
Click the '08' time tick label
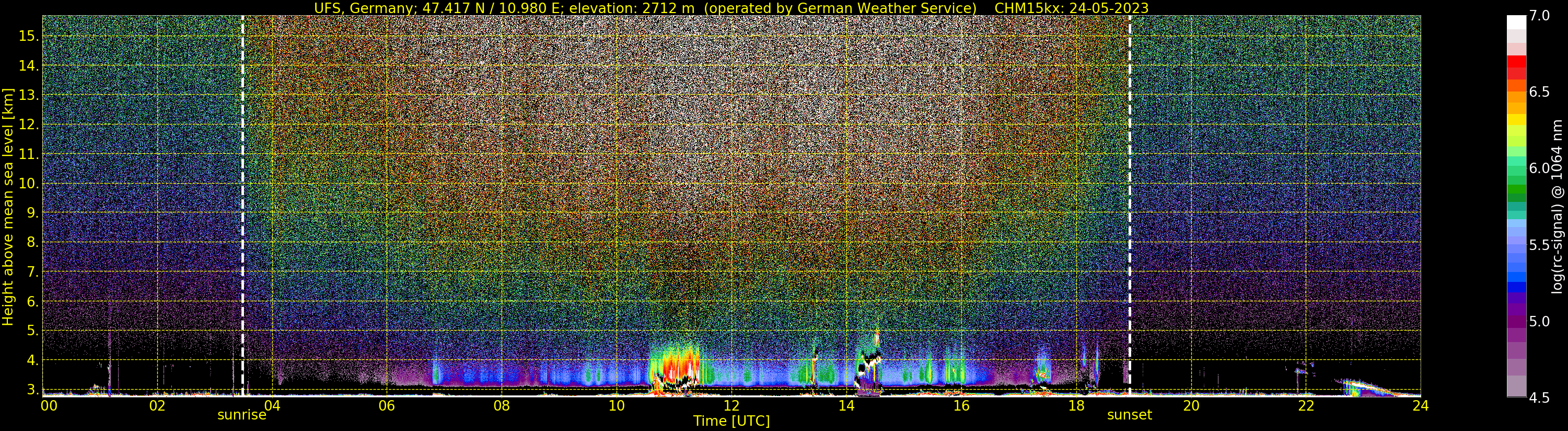[502, 405]
